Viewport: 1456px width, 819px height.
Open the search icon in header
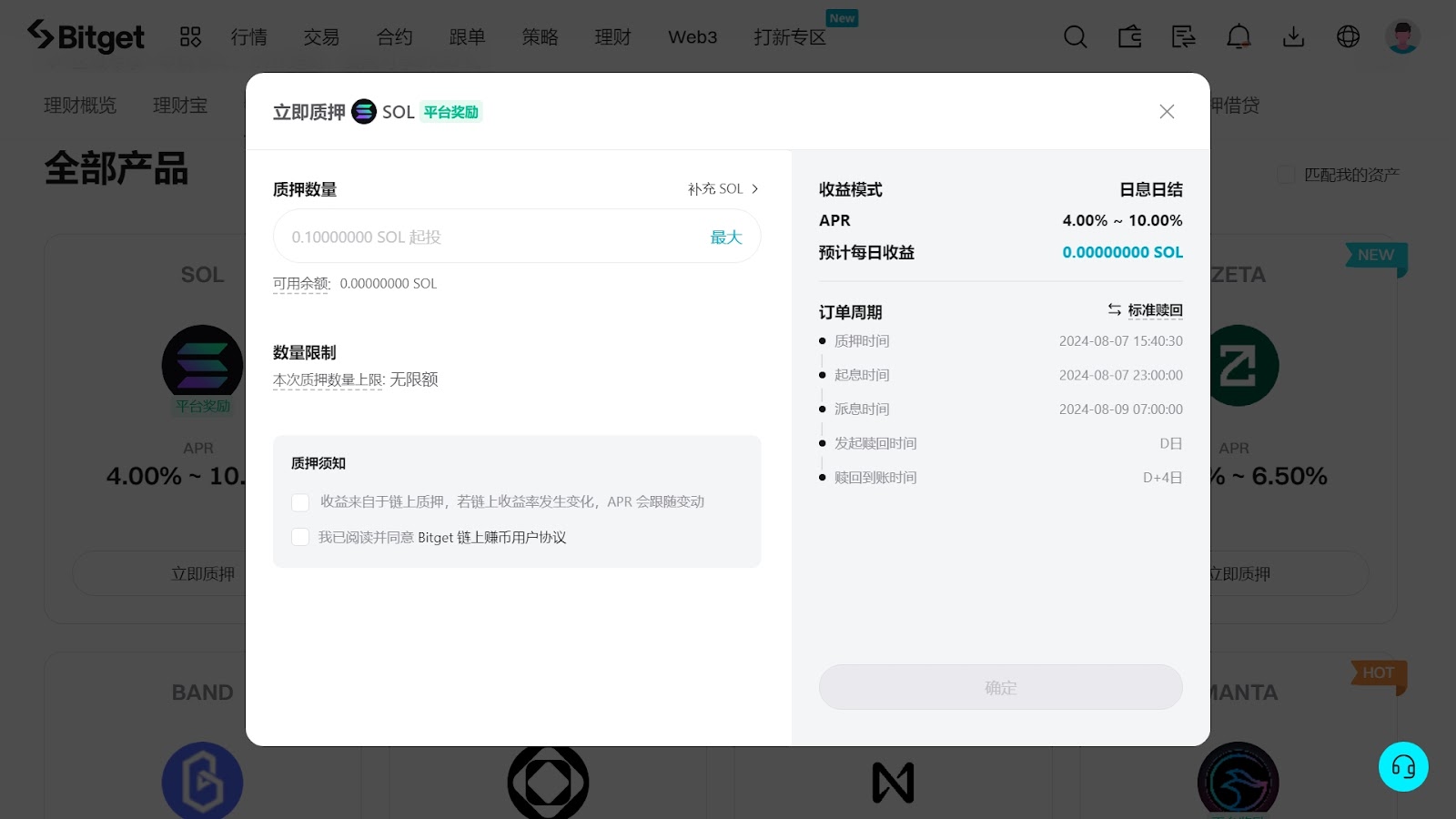1076,36
